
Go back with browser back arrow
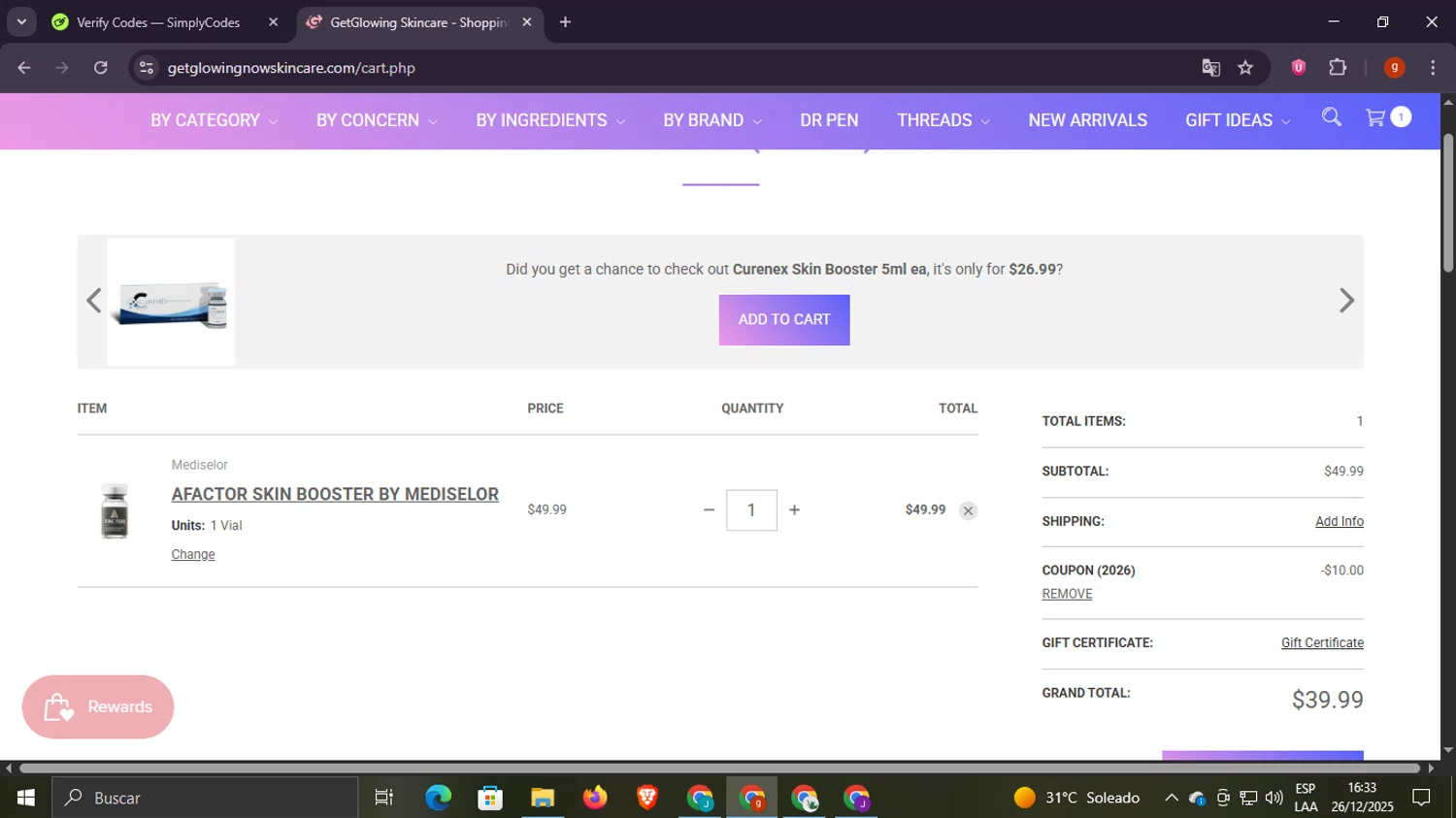click(x=24, y=68)
